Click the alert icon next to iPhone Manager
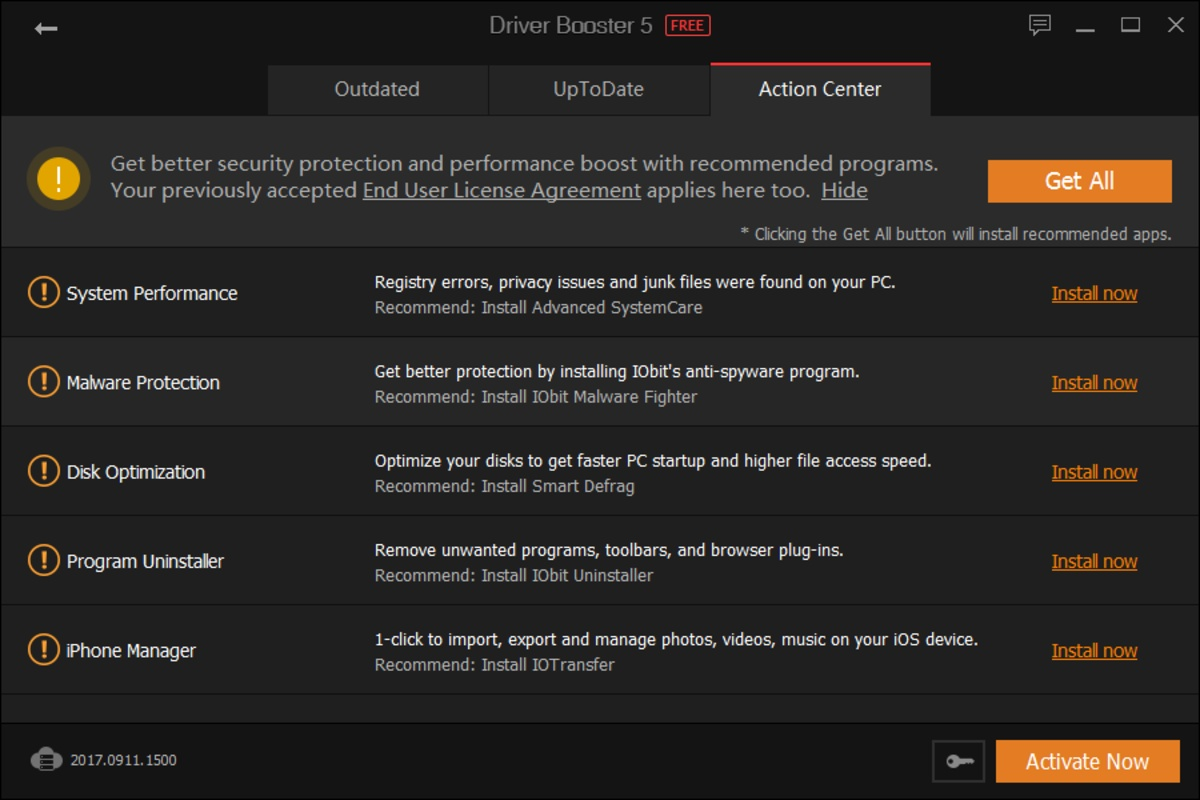Image resolution: width=1200 pixels, height=800 pixels. 42,650
